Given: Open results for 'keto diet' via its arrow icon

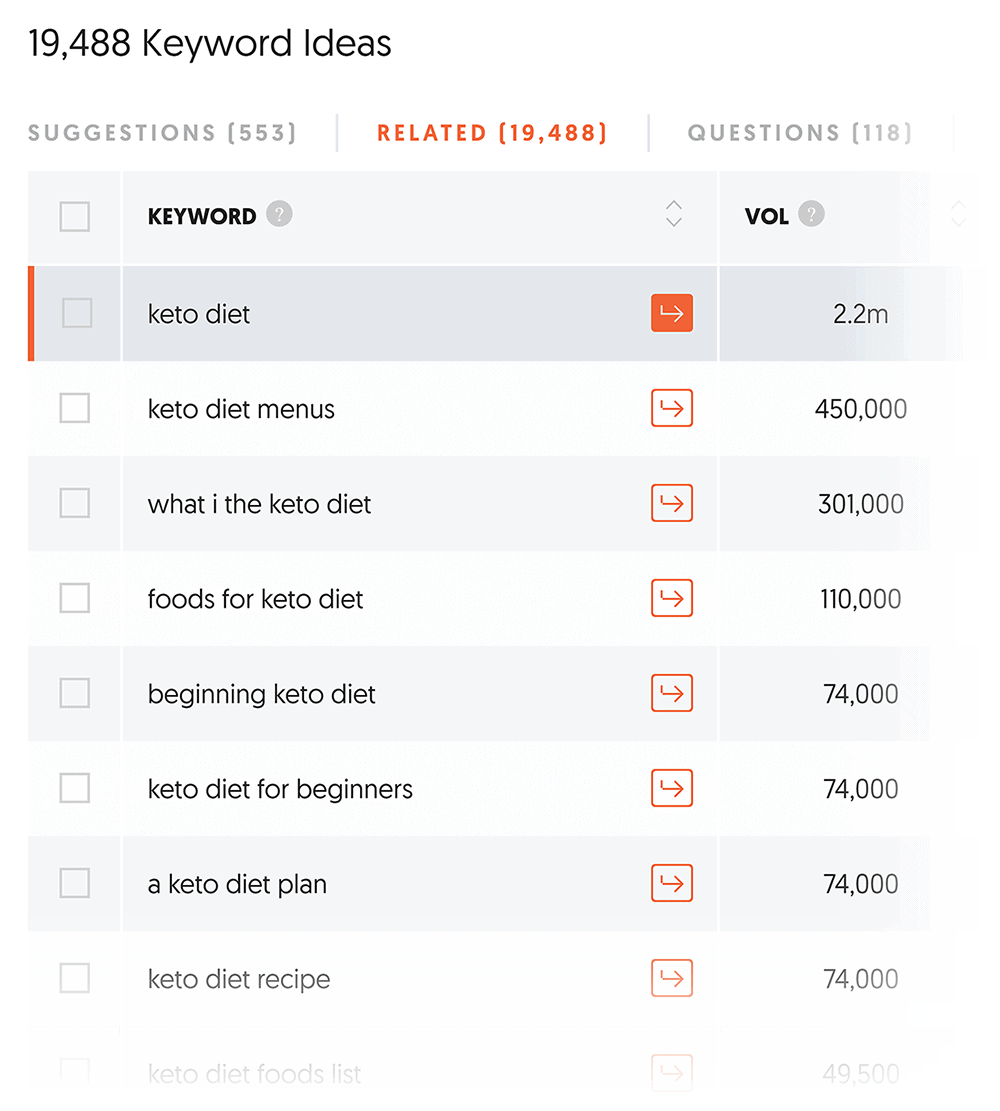Looking at the screenshot, I should (671, 313).
